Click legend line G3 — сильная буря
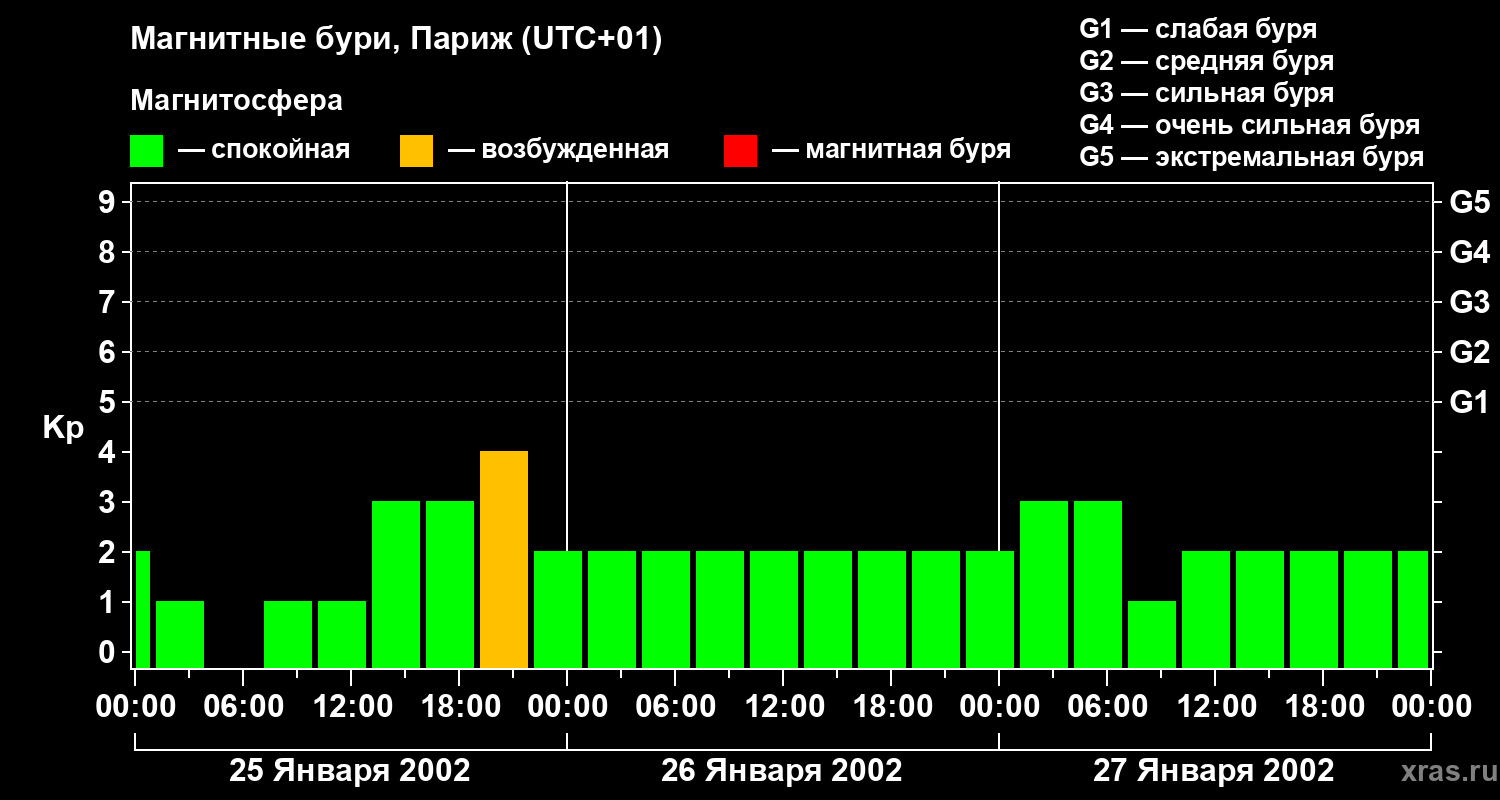Screen dimensions: 1500x800 coord(1206,93)
